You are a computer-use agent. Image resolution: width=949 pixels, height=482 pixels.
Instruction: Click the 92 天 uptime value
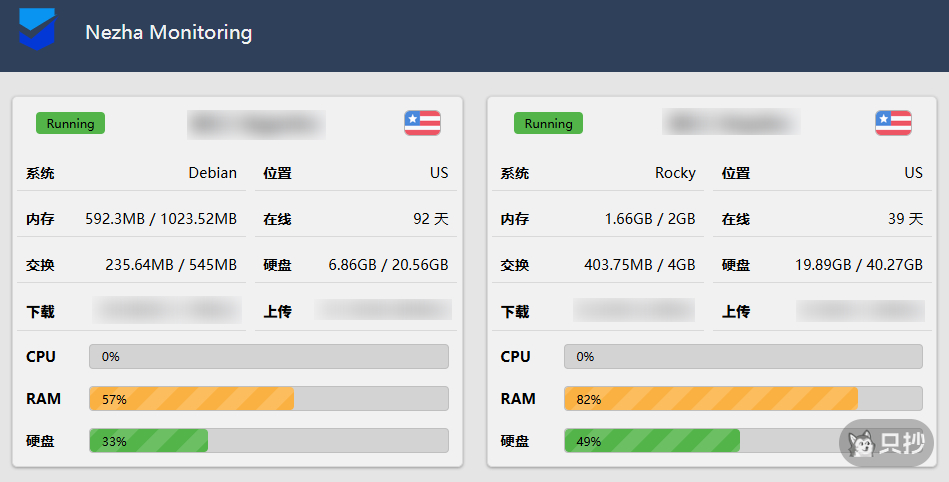click(431, 219)
